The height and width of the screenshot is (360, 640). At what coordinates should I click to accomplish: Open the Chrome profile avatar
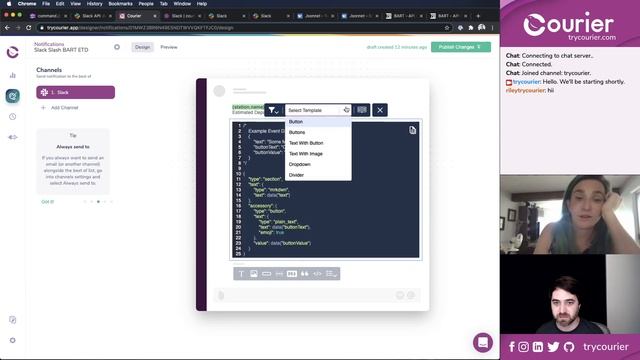click(482, 27)
